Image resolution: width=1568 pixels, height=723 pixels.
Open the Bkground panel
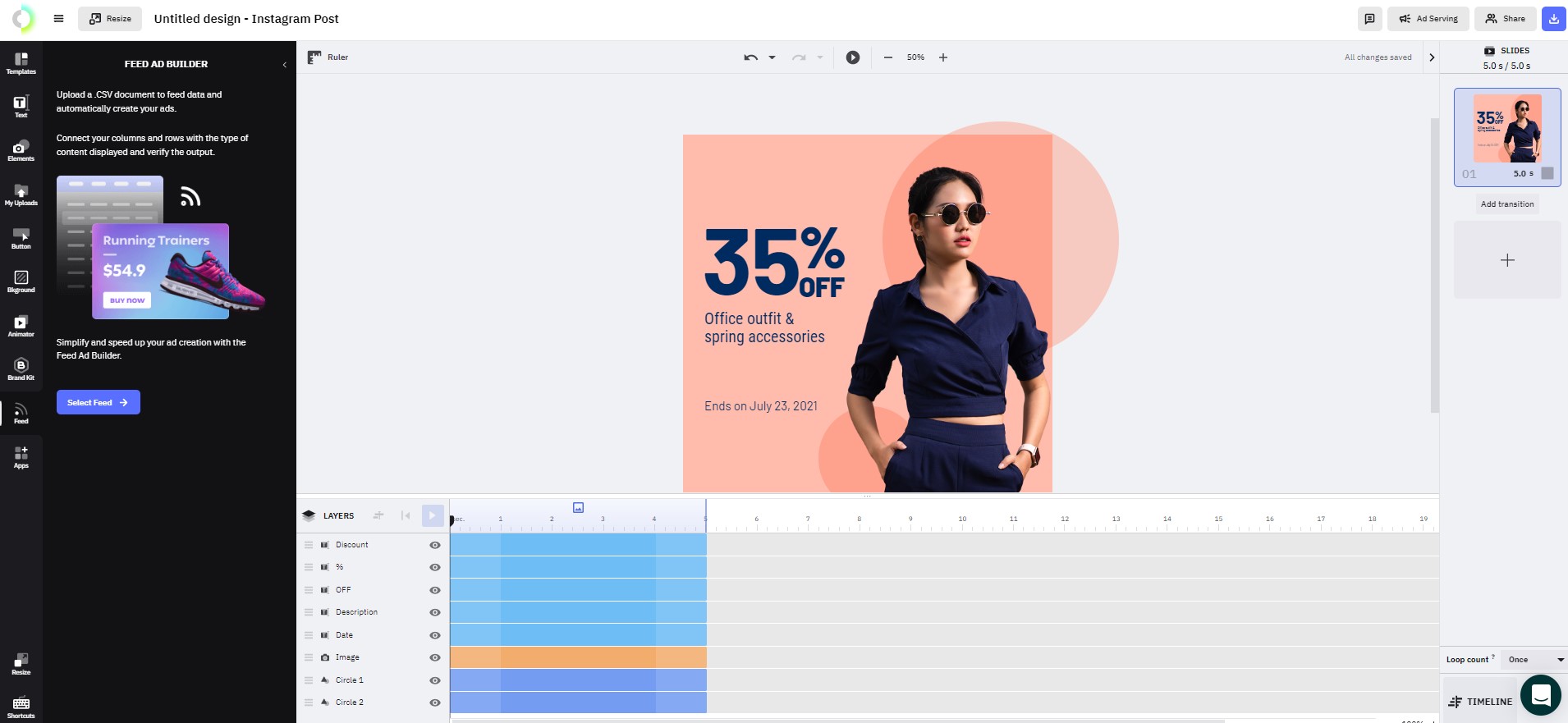[21, 281]
